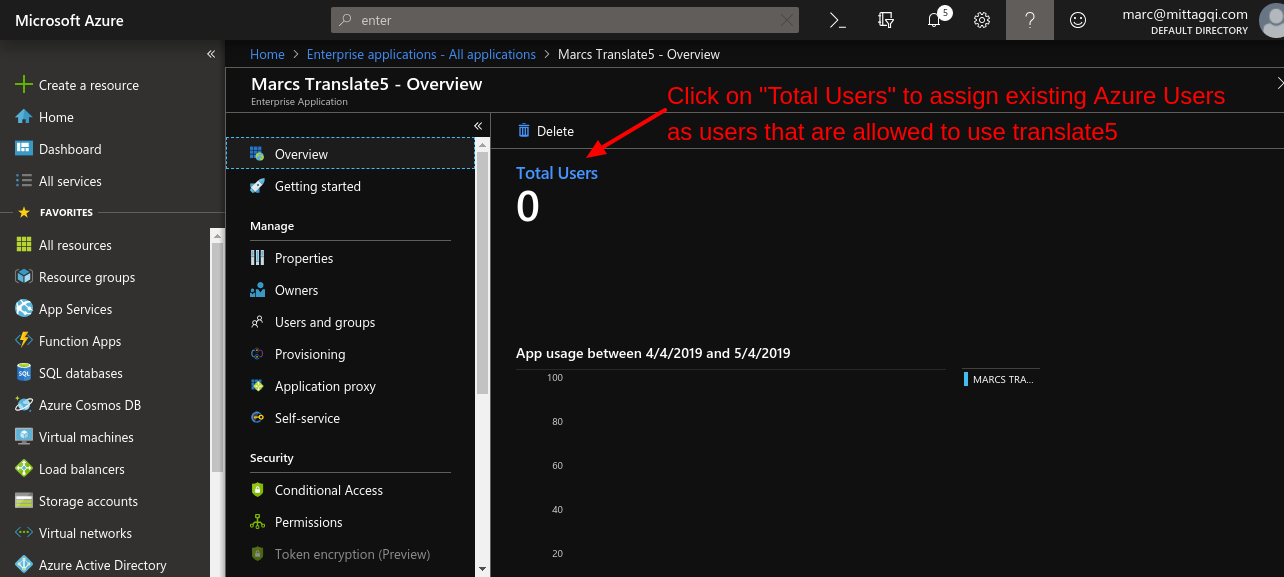The height and width of the screenshot is (577, 1284).
Task: Click the Storage accounts icon
Action: coord(24,501)
